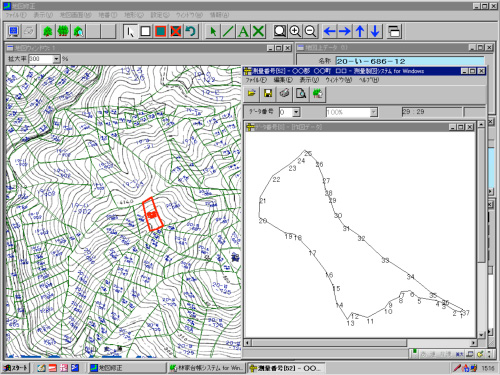Pan map left with blue left arrow
Screen dimensions: 500x375
click(330, 31)
